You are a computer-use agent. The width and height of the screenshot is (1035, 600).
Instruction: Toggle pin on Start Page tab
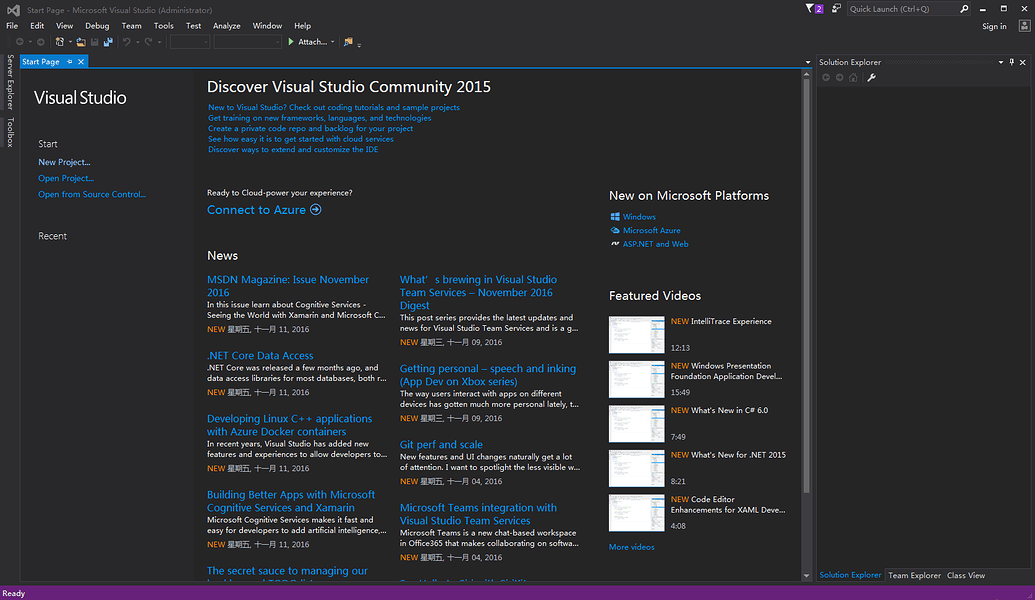pyautogui.click(x=69, y=61)
